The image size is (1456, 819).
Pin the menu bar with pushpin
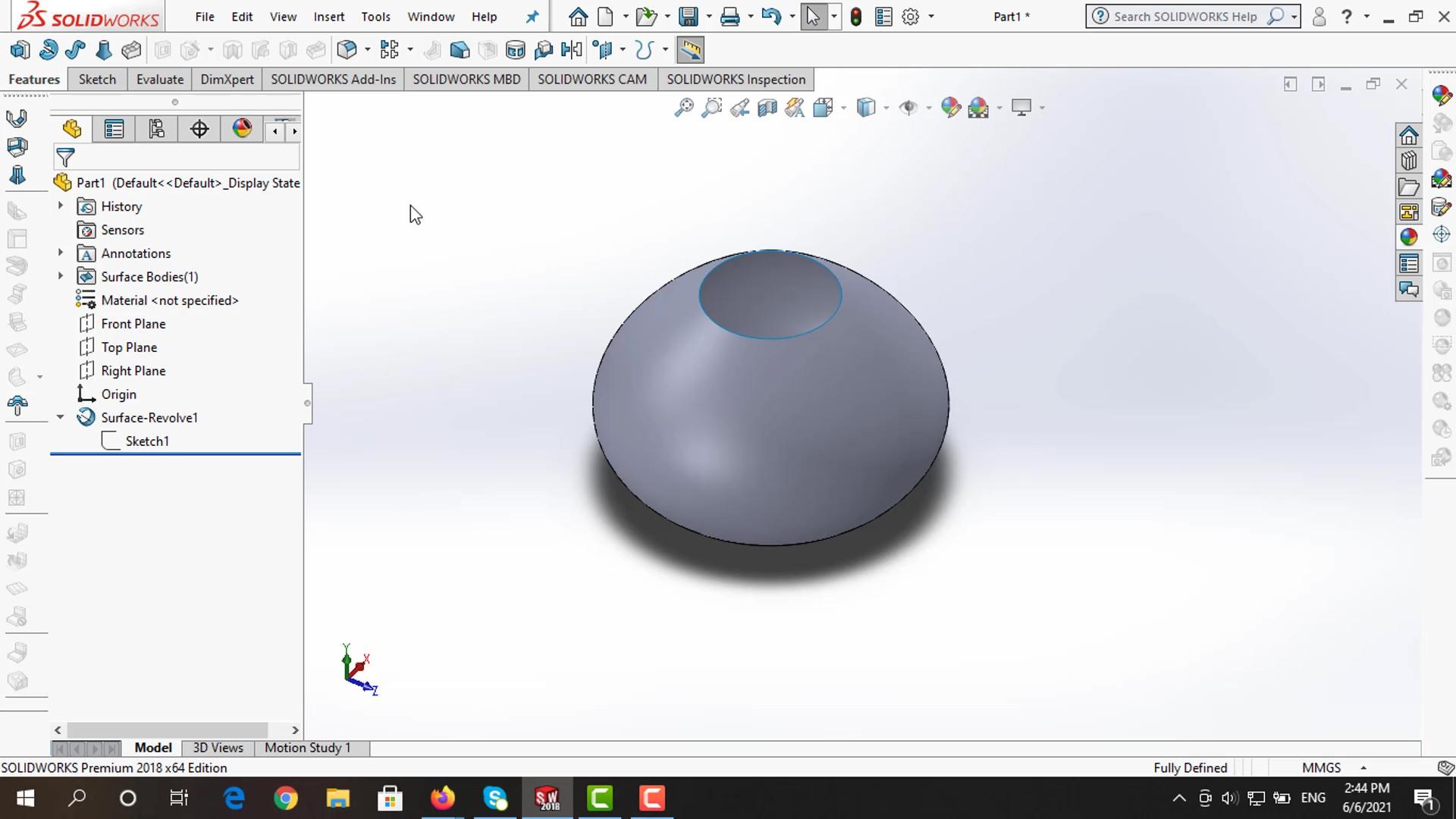[x=532, y=17]
